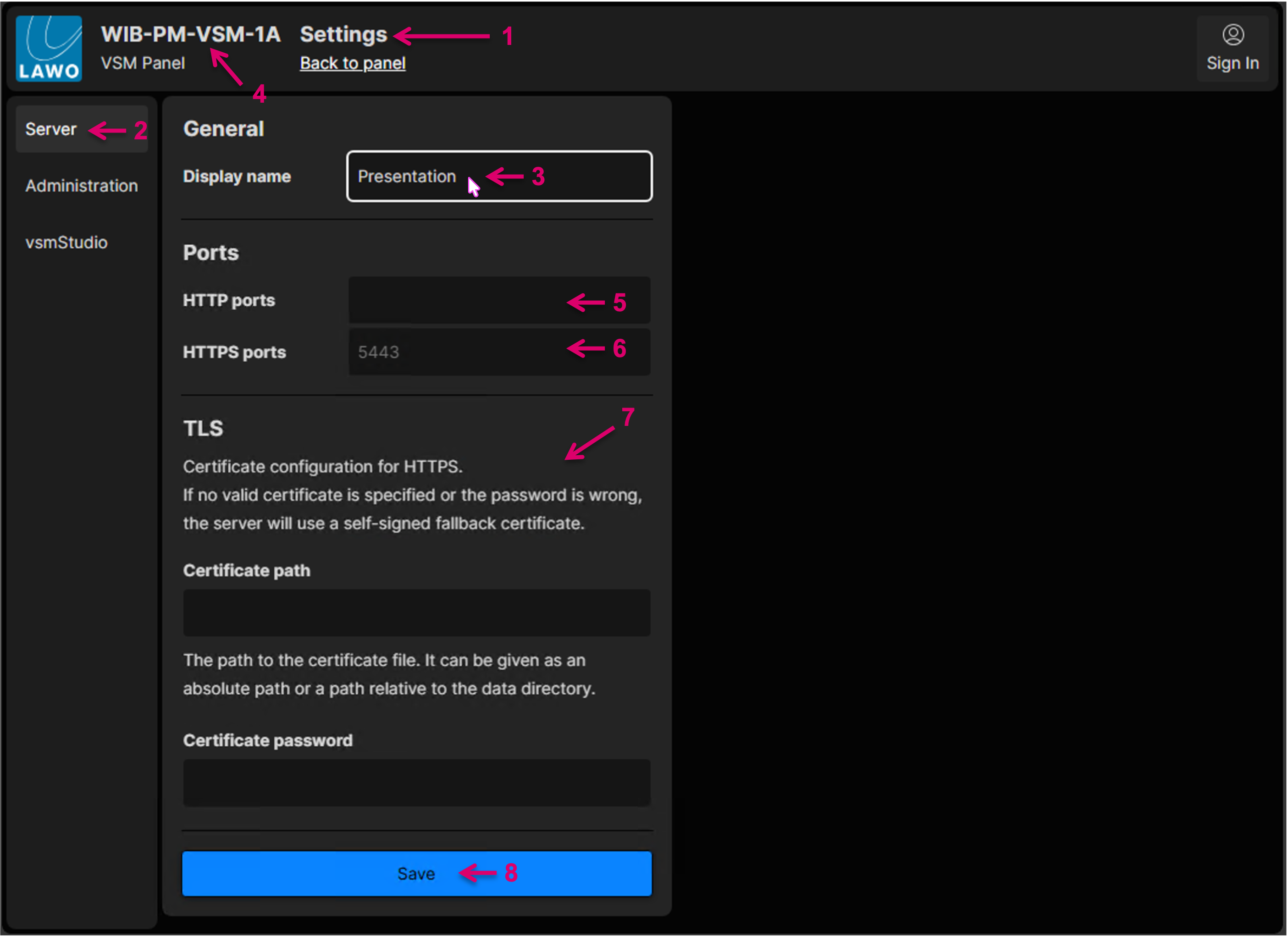1288x937 pixels.
Task: Click the General section heading
Action: click(x=223, y=129)
